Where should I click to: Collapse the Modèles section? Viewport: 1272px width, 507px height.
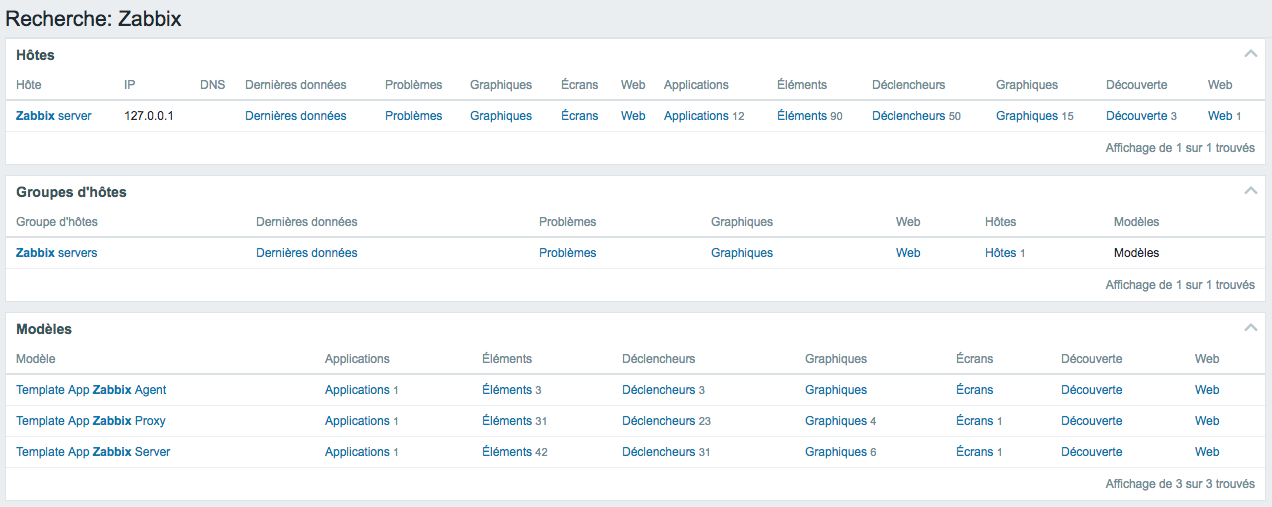pyautogui.click(x=1250, y=328)
